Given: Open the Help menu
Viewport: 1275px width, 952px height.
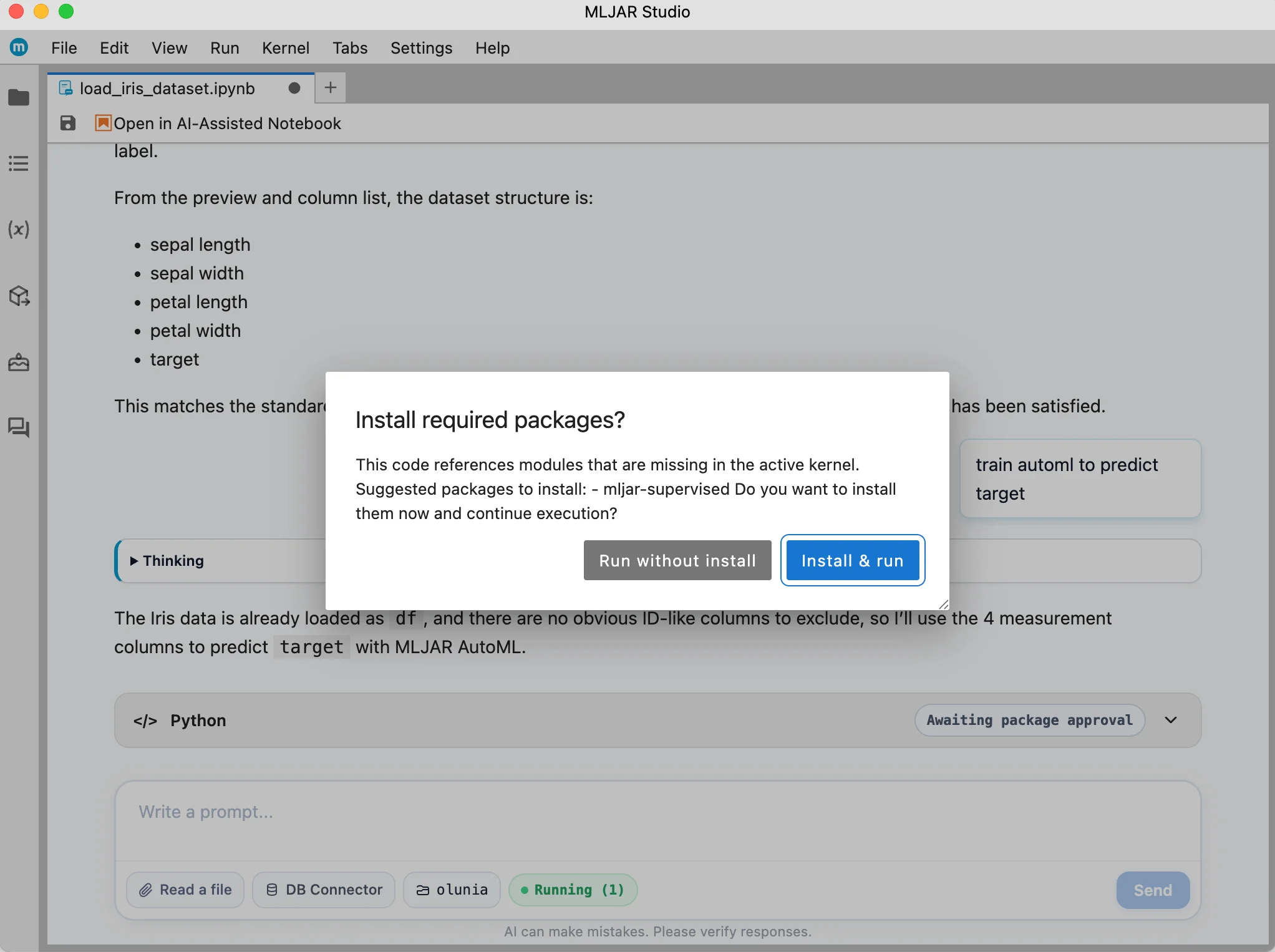Looking at the screenshot, I should tap(493, 48).
